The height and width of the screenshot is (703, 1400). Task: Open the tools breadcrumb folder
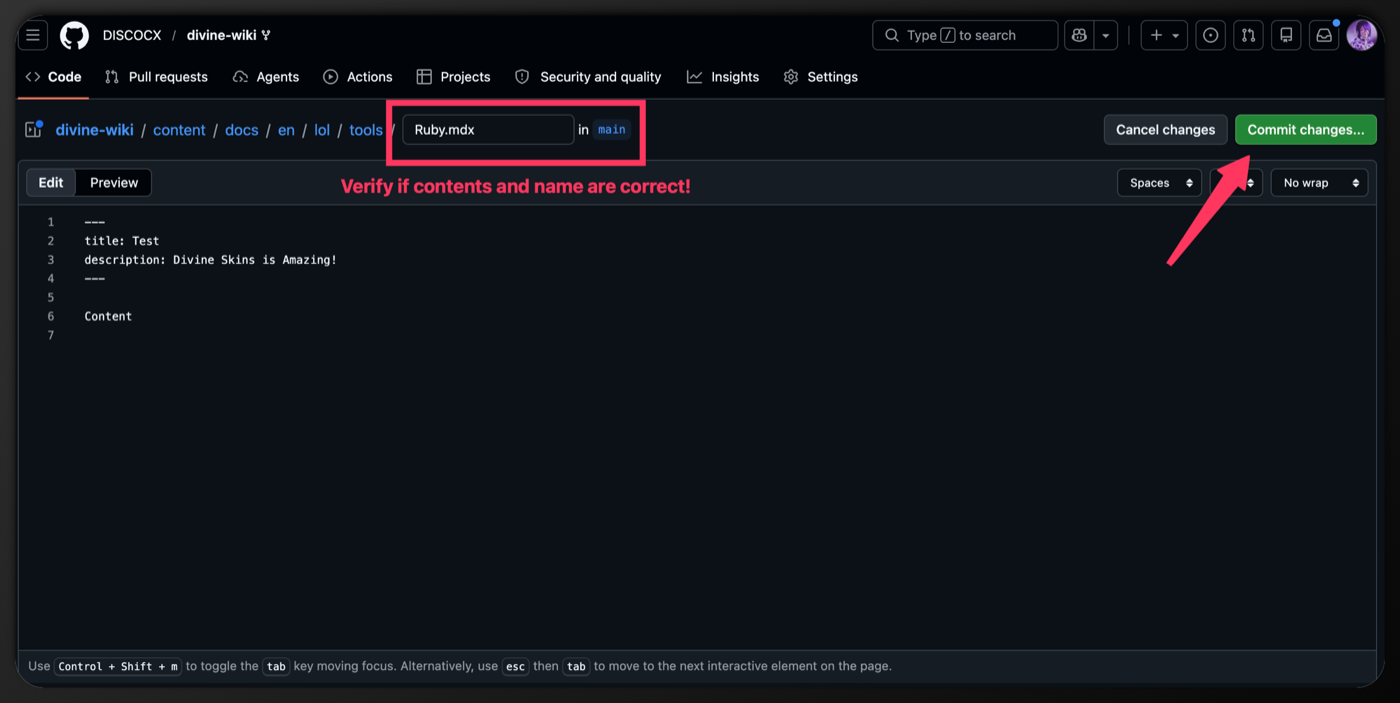[x=366, y=130]
